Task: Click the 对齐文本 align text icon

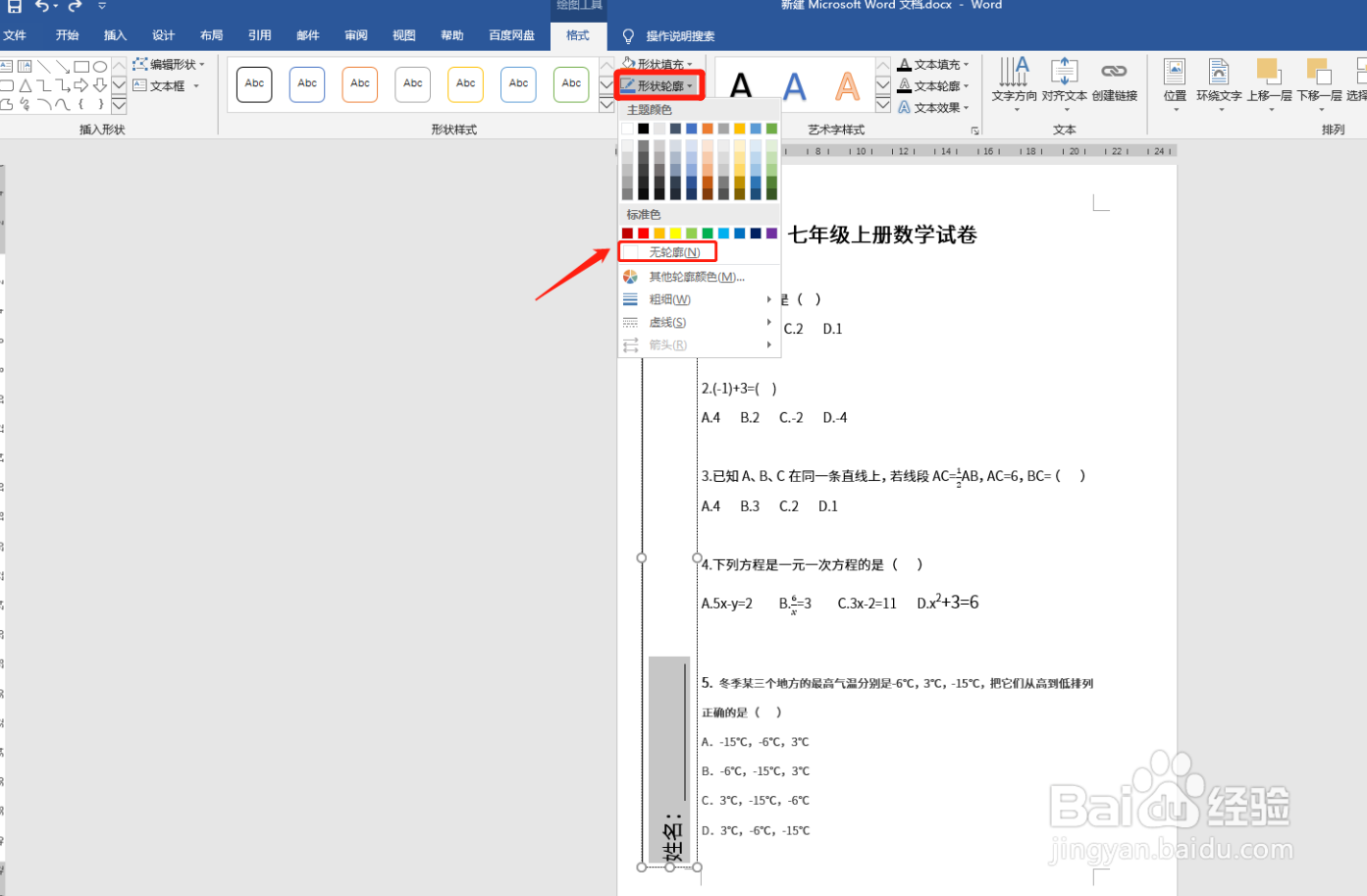Action: point(1065,71)
